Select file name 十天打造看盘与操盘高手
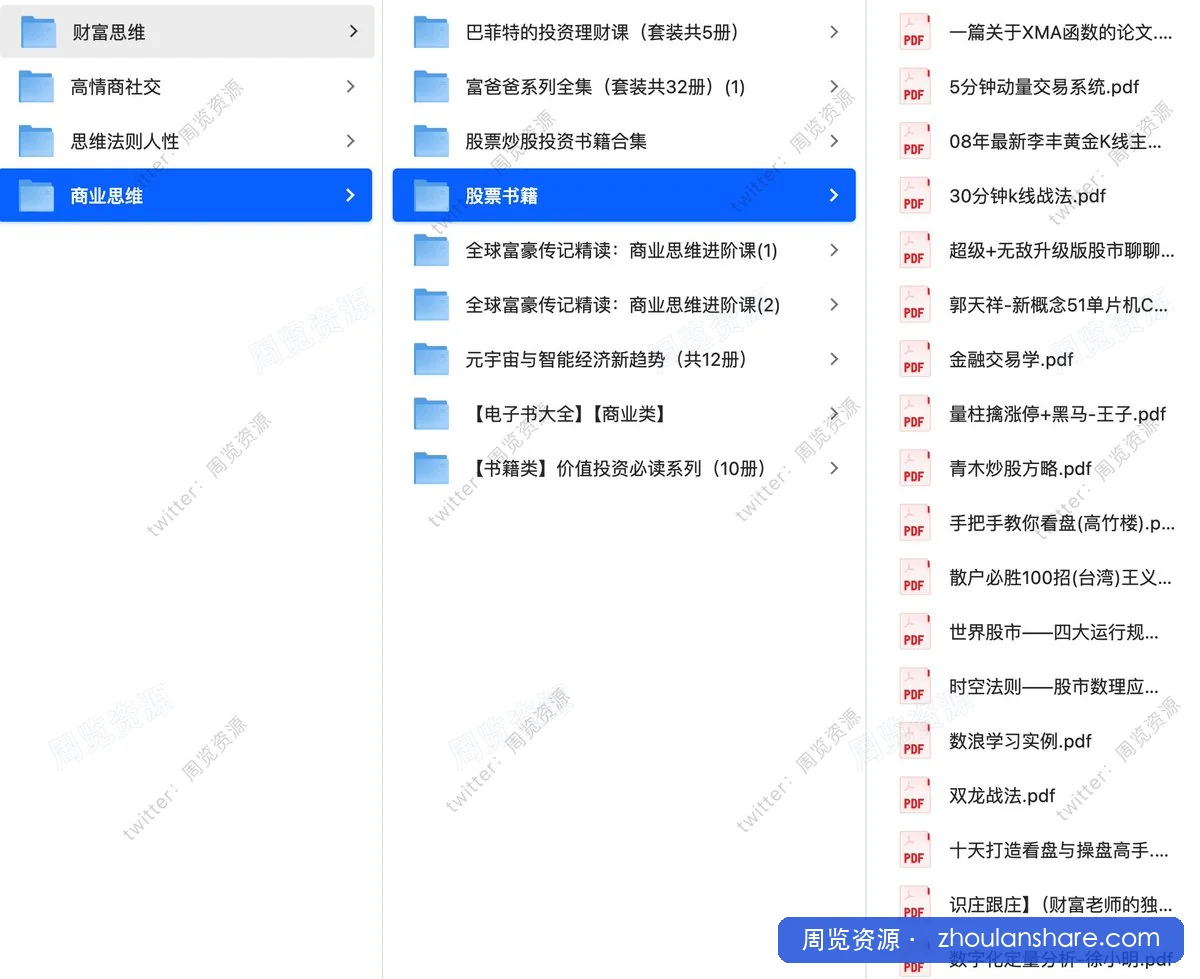Image resolution: width=1200 pixels, height=979 pixels. 1059,850
